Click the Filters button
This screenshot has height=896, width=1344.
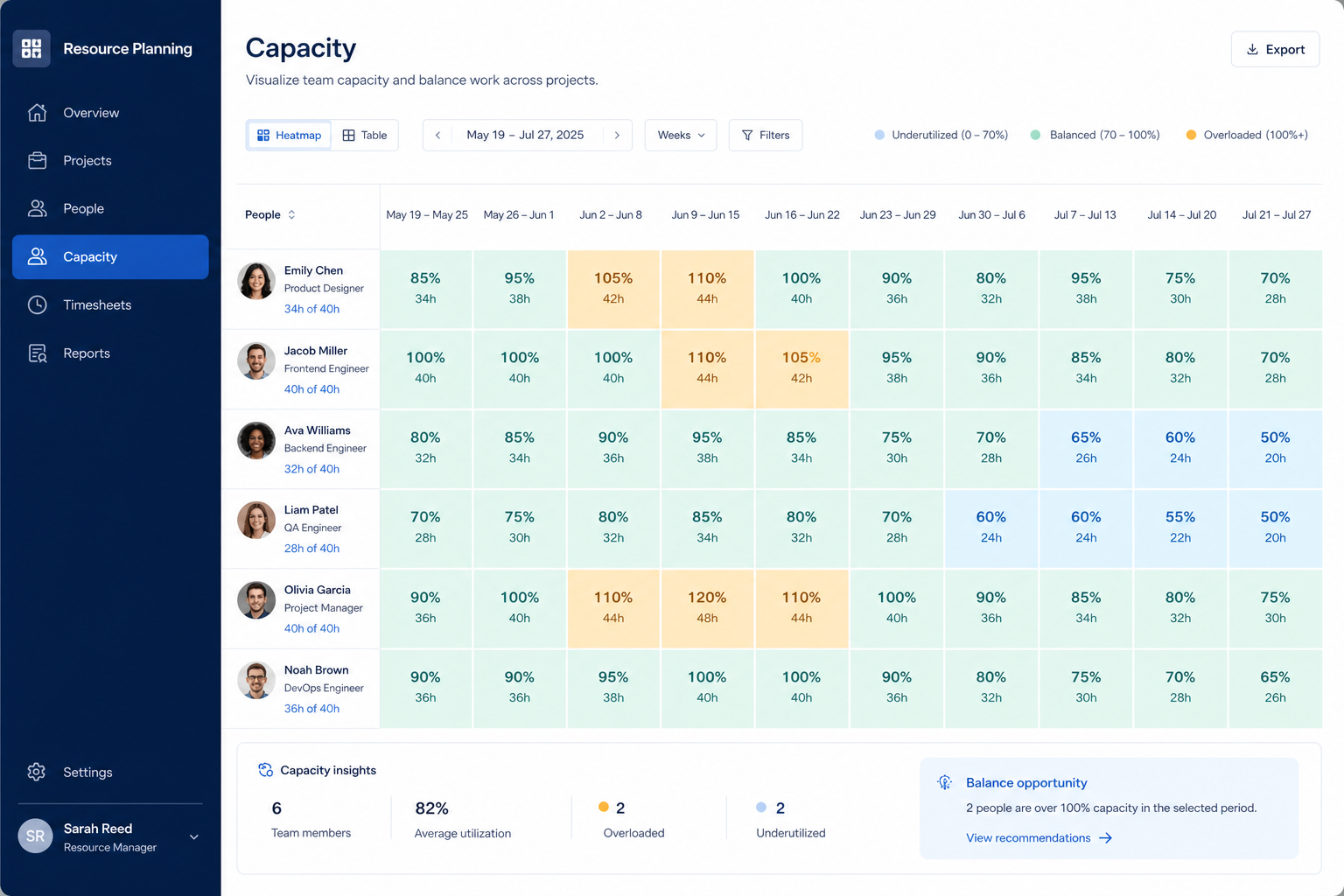click(x=766, y=135)
